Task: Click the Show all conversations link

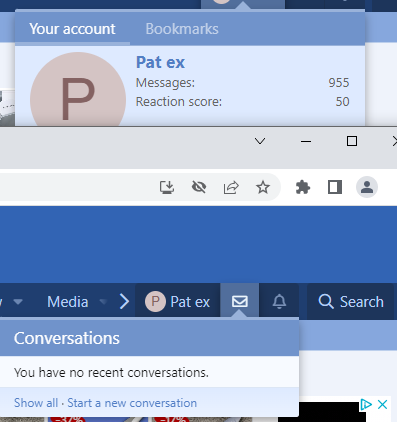Action: point(36,403)
